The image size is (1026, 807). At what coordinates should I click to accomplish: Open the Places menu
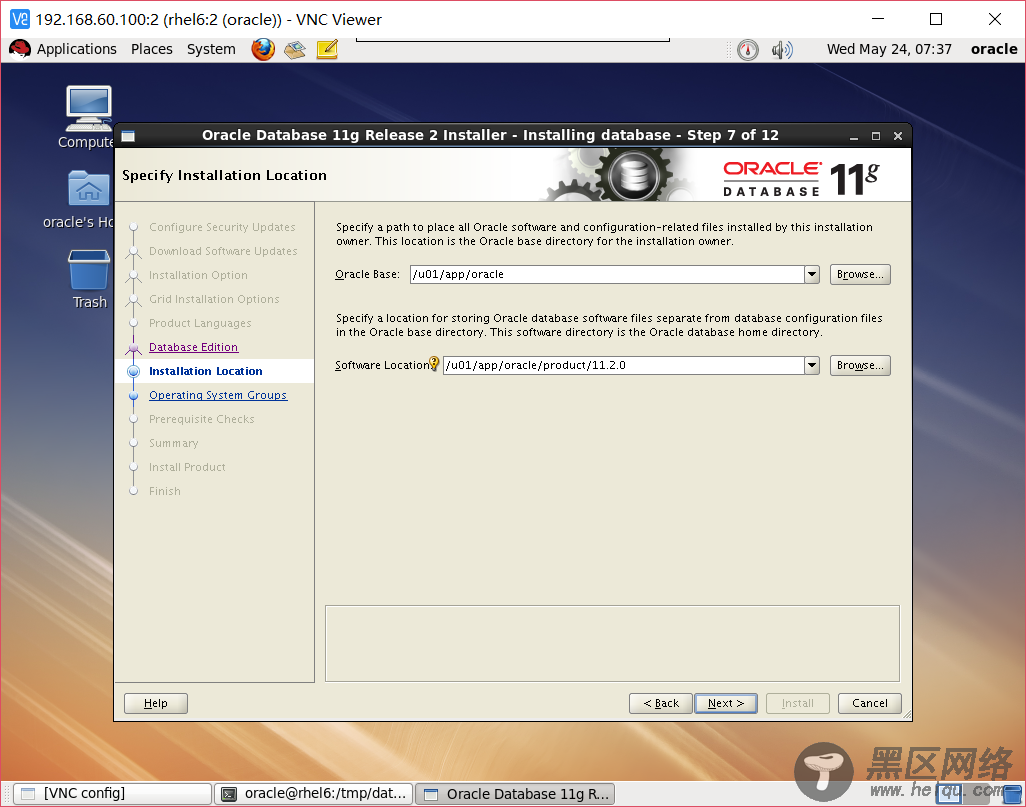tap(152, 49)
